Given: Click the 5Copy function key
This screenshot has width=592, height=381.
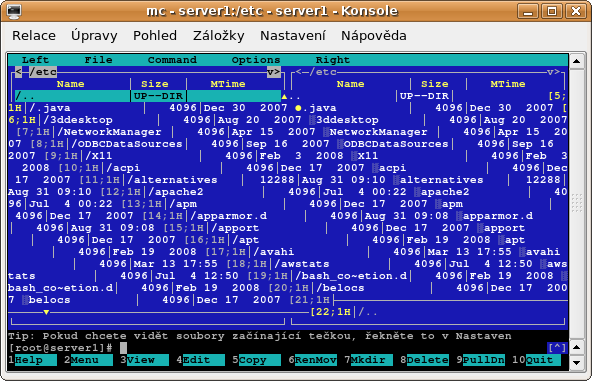Looking at the screenshot, I should [257, 360].
